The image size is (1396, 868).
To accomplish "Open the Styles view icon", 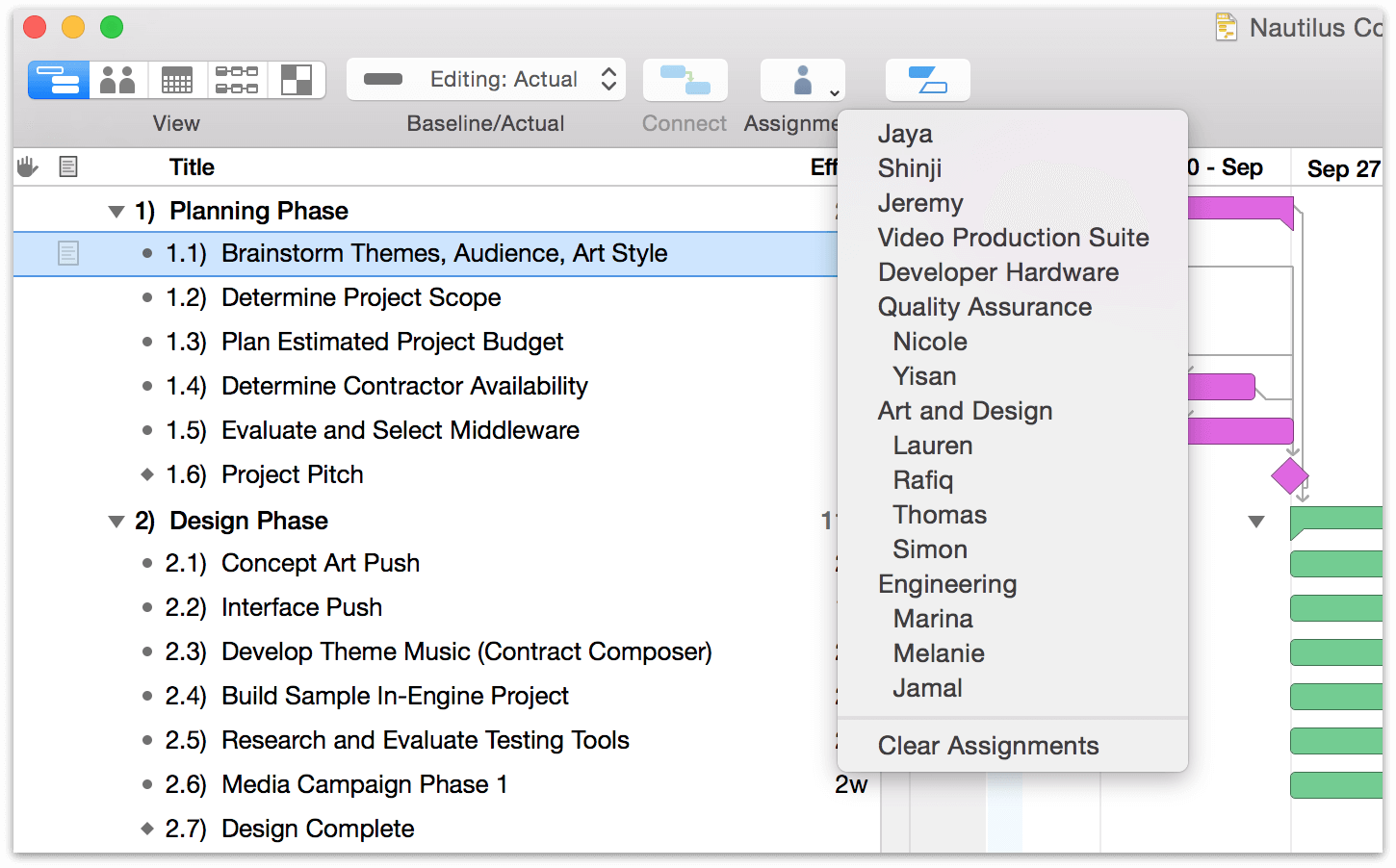I will click(x=297, y=80).
